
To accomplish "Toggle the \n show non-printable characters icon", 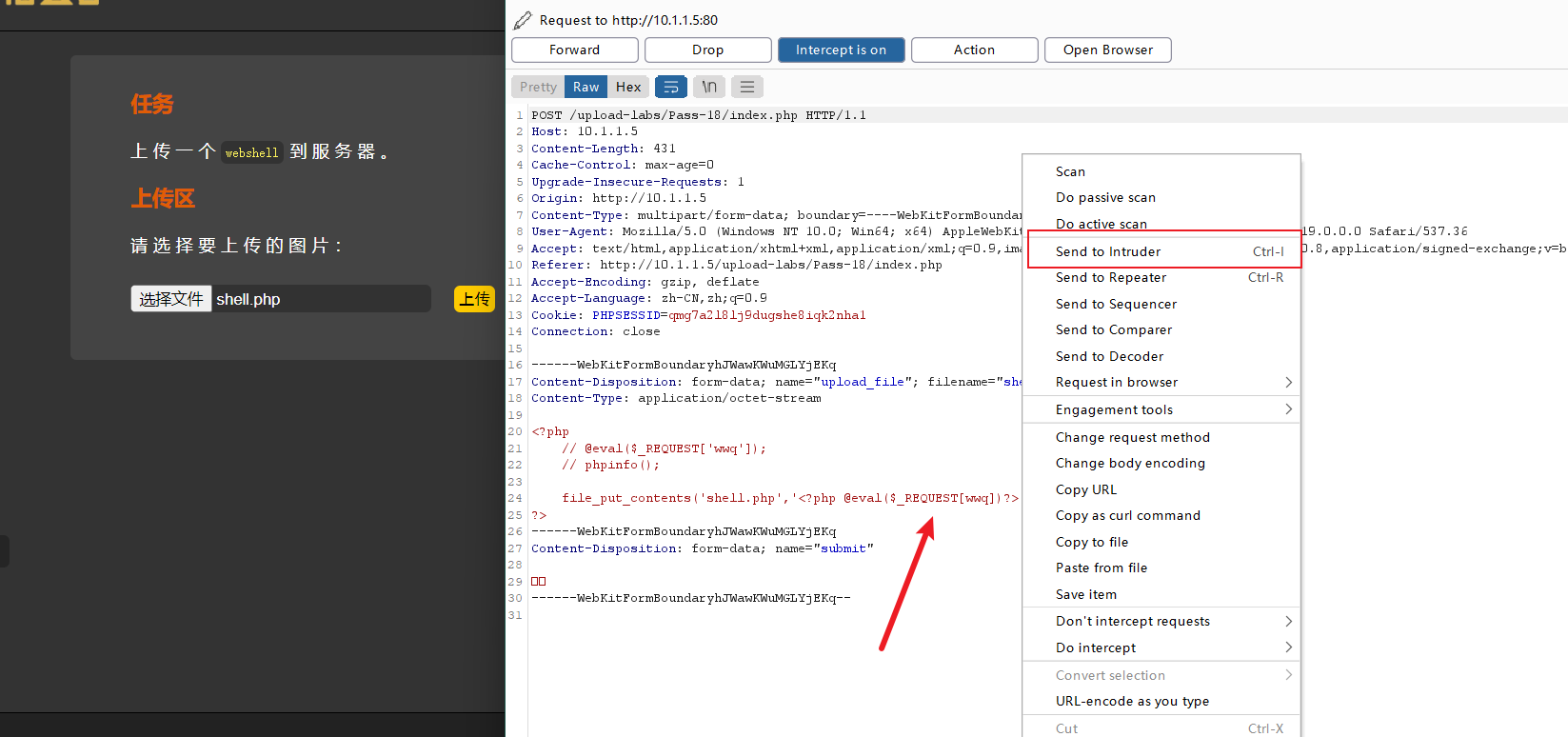I will pyautogui.click(x=709, y=87).
